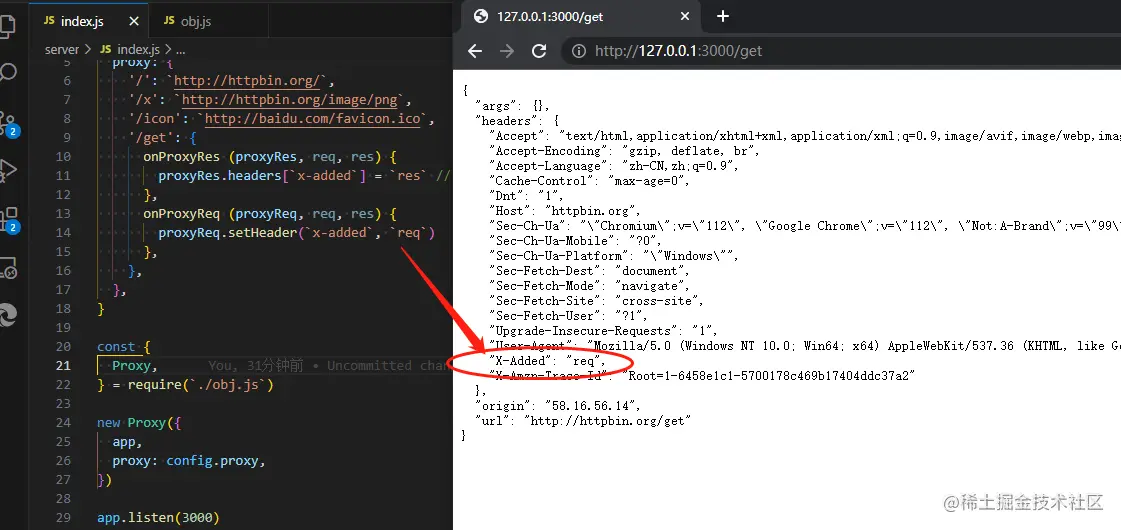Click the "Sec-Fetch-Dest": "document" line

coord(588,271)
